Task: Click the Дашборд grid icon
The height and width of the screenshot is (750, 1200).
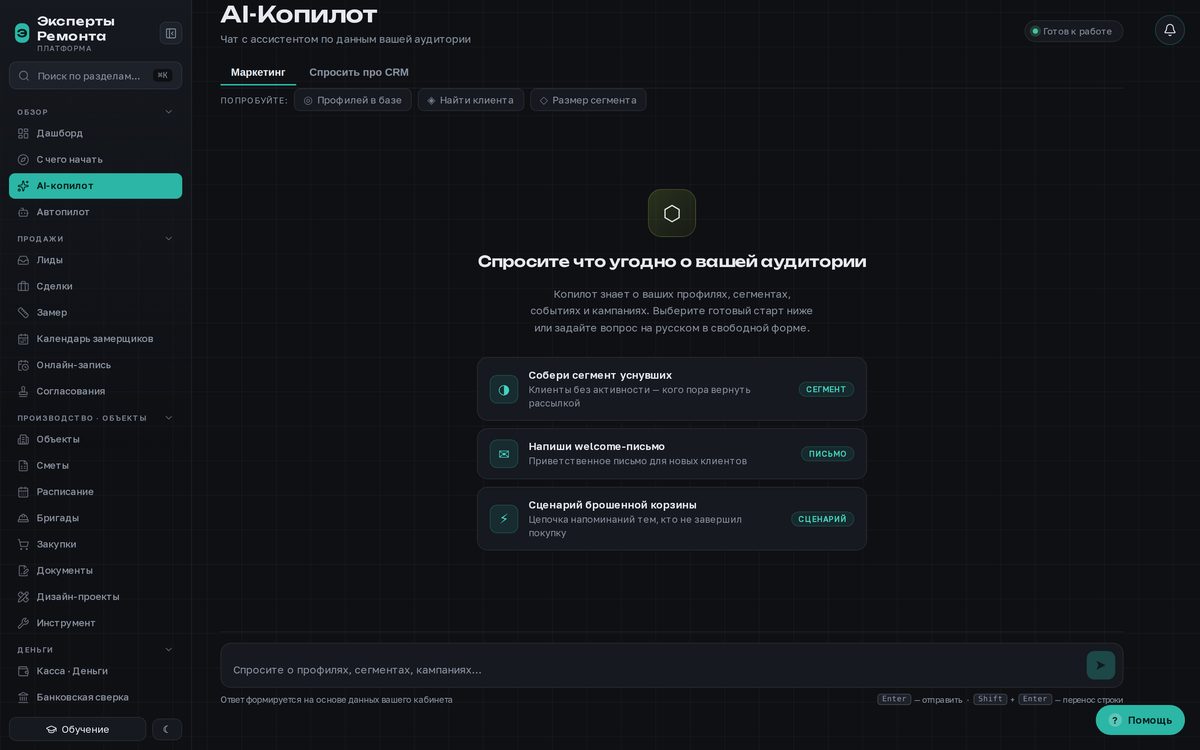Action: (23, 133)
